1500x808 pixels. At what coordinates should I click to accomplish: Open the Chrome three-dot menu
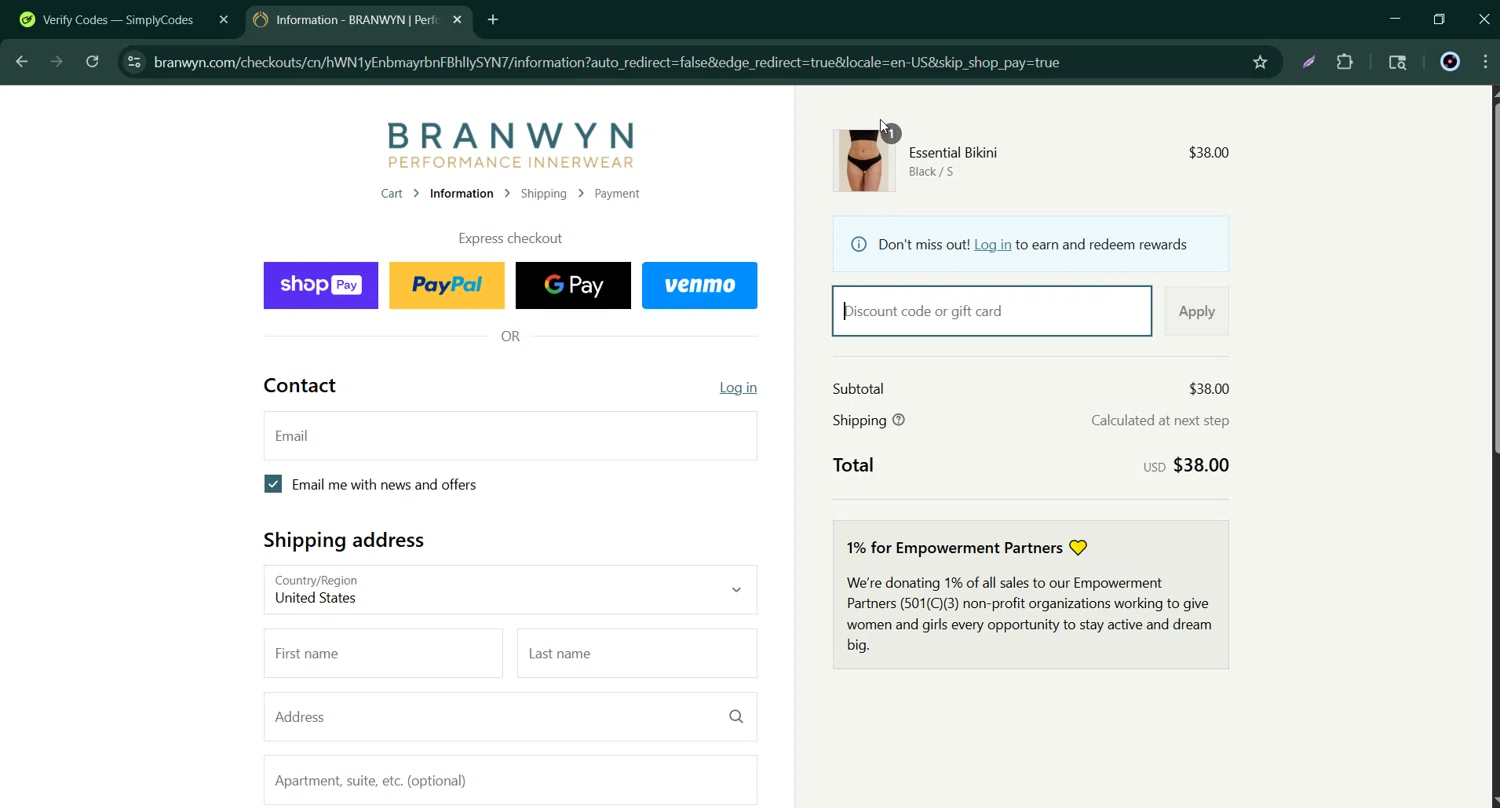1485,62
